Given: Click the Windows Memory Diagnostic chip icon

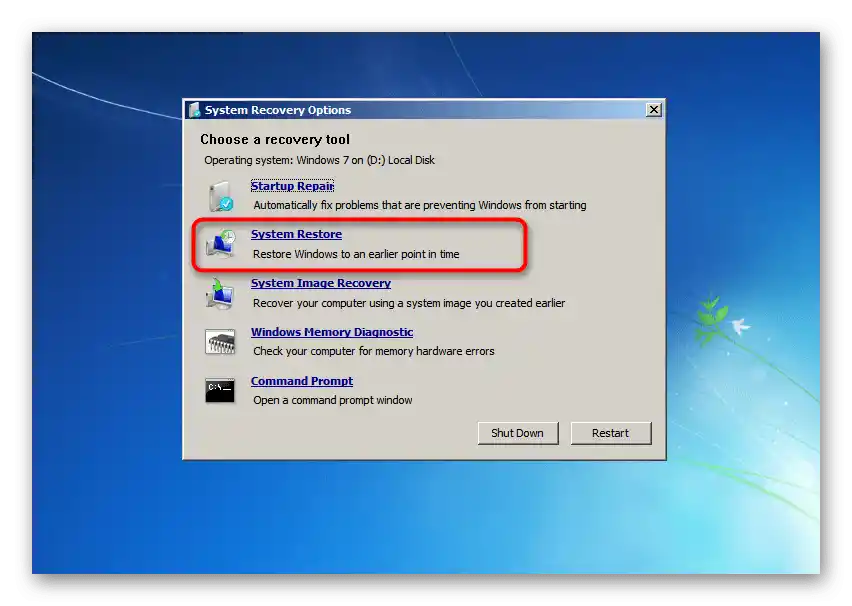Looking at the screenshot, I should pos(220,342).
